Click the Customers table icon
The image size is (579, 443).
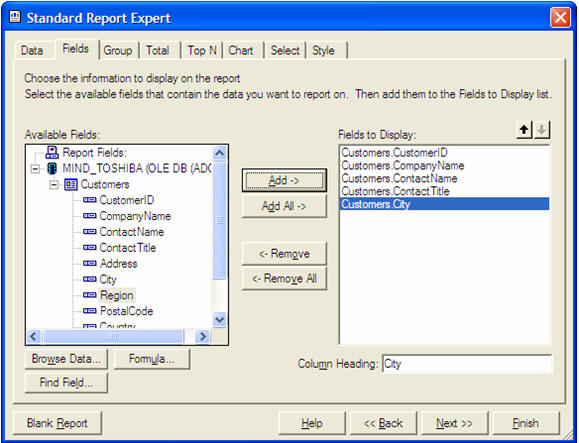[x=71, y=185]
